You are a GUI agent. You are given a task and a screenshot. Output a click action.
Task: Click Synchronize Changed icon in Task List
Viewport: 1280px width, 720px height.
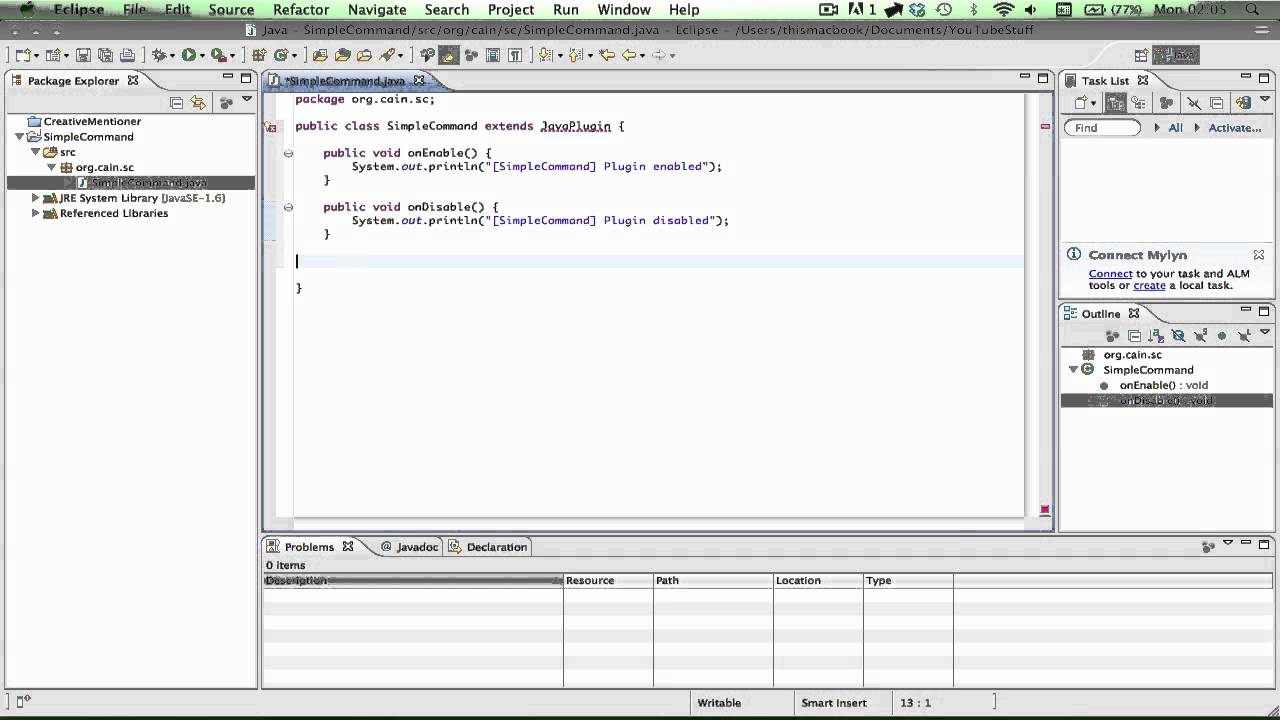tap(1243, 102)
